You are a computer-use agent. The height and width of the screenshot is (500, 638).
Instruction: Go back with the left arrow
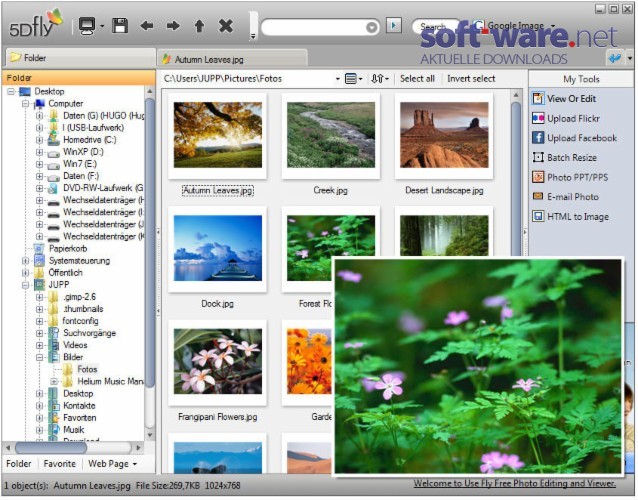click(x=147, y=26)
